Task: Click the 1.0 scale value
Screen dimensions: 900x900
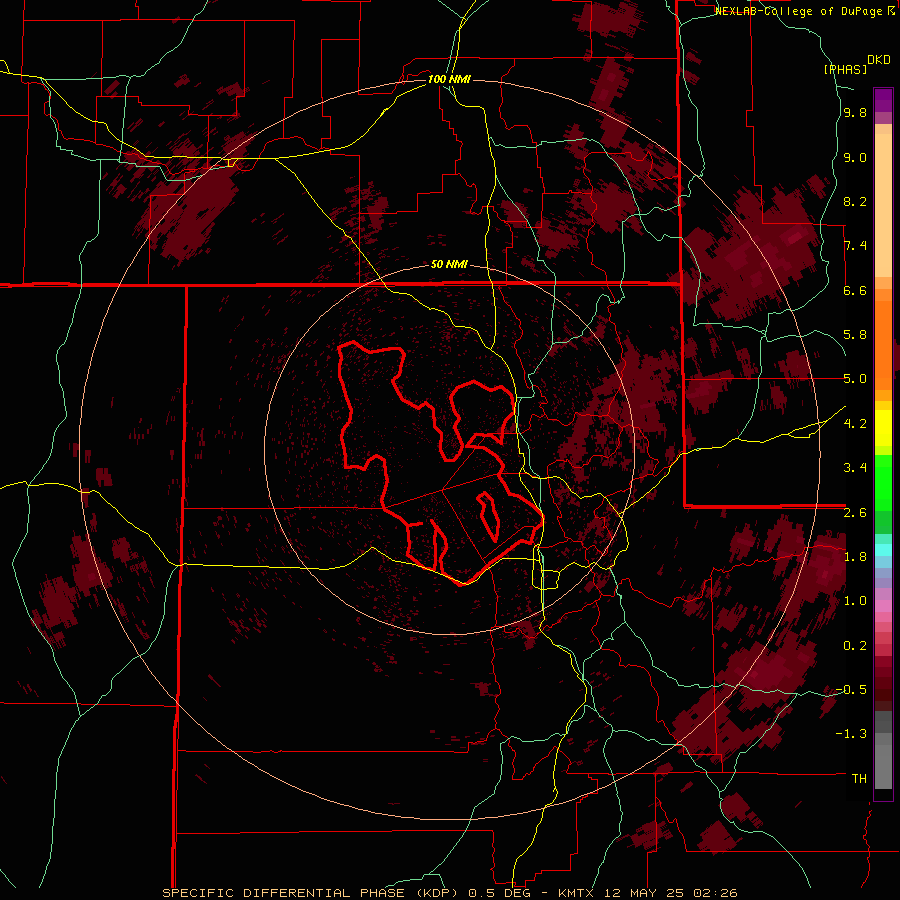Action: click(x=855, y=601)
